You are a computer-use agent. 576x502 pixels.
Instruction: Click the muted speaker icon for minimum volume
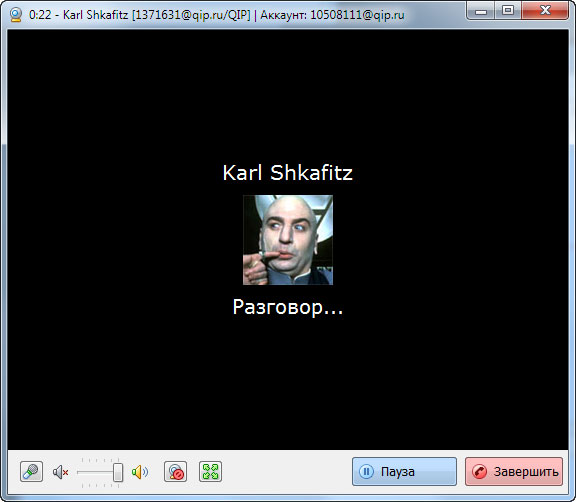[x=61, y=472]
